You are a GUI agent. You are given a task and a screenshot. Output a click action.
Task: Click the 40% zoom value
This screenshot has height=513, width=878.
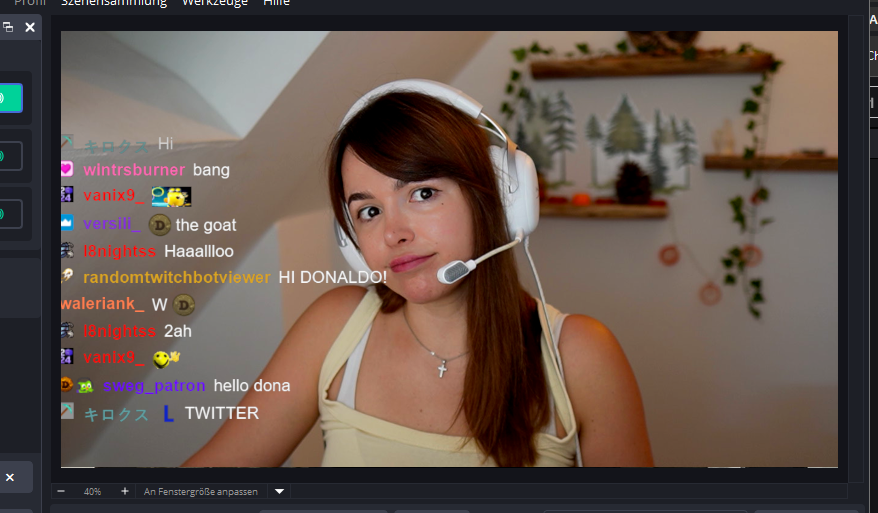click(x=92, y=492)
